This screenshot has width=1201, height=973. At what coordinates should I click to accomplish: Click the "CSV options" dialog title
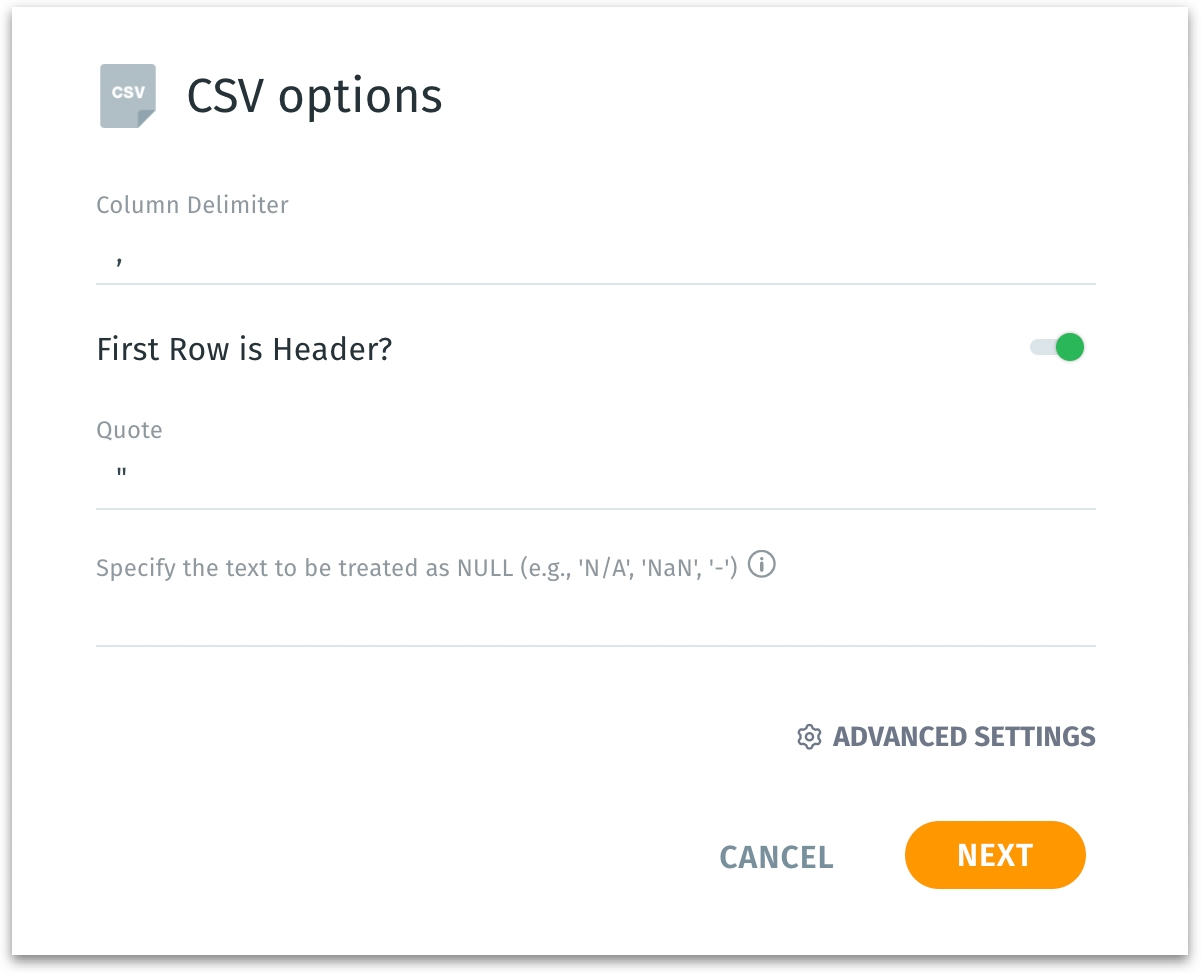tap(314, 96)
